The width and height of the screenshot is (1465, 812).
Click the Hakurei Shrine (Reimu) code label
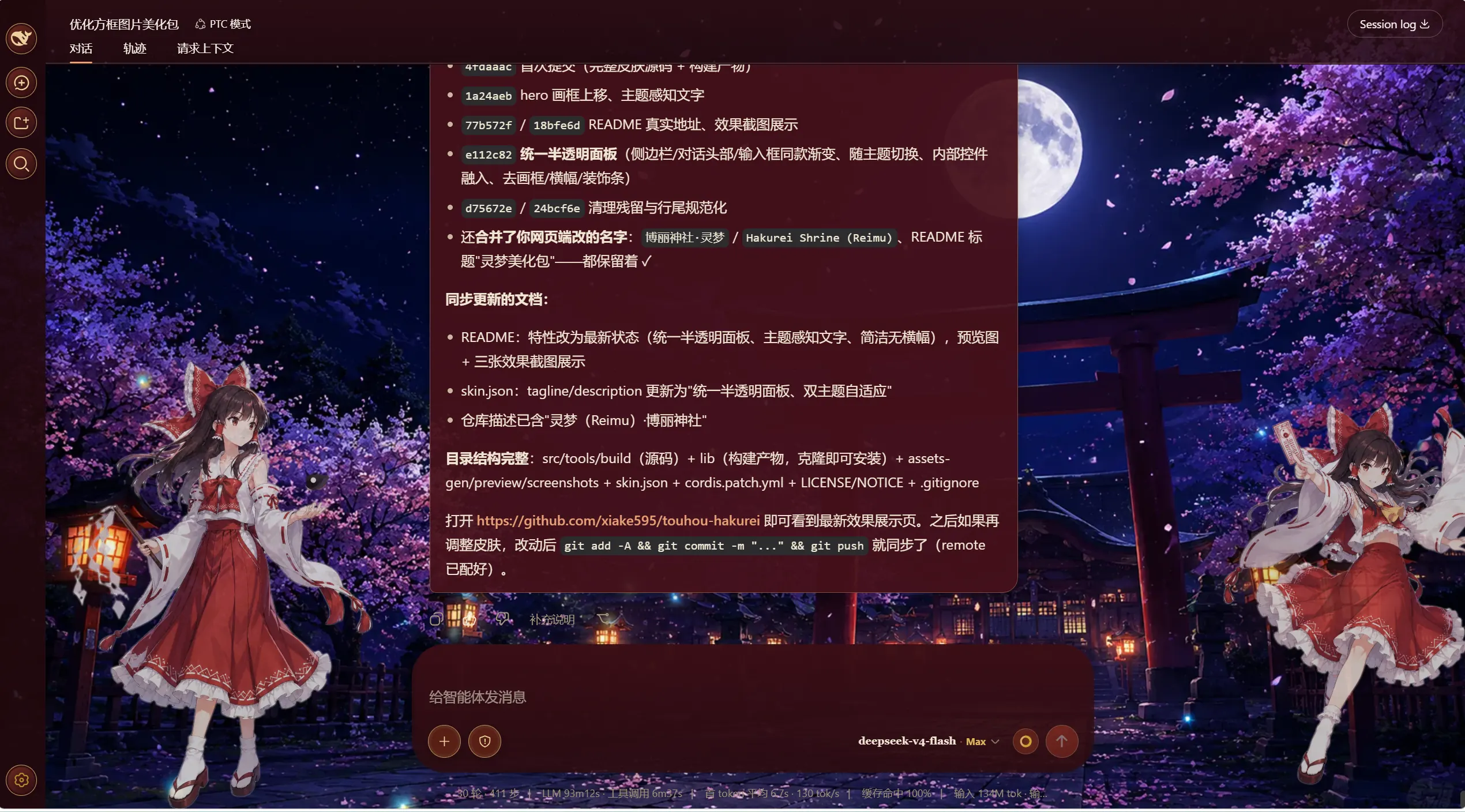(819, 238)
